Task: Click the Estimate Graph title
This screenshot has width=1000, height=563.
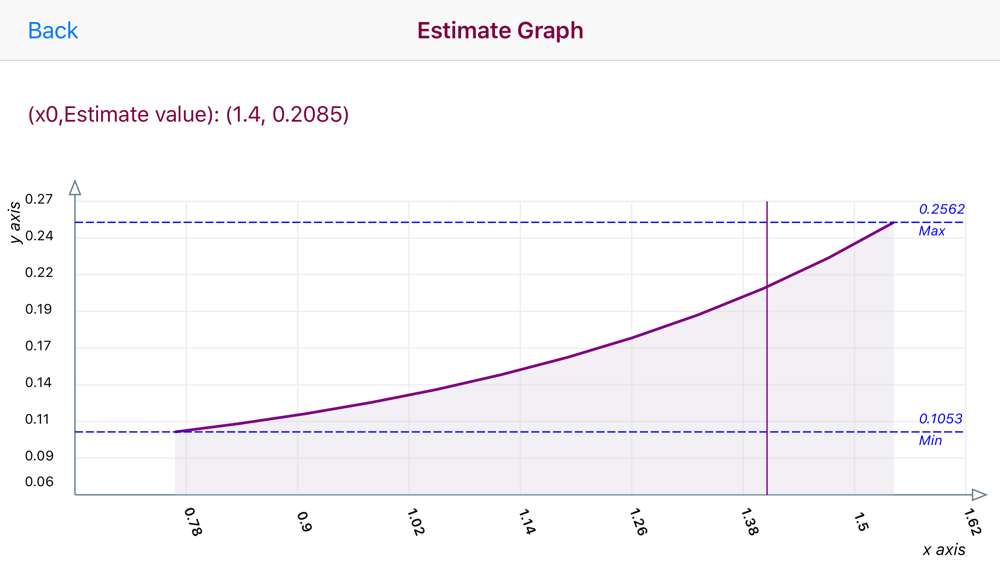Action: tap(500, 30)
